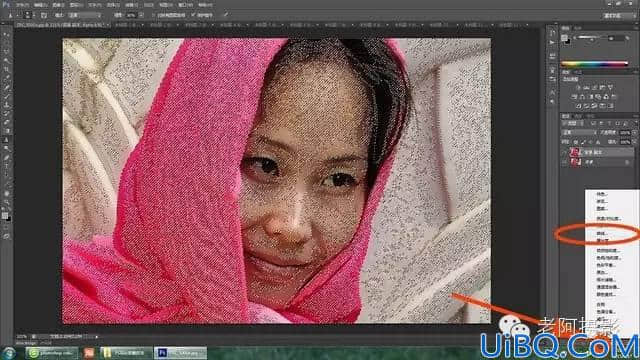The image size is (640, 360).
Task: Add a Levels adjustment from Adjustments panel
Action: 586,87
